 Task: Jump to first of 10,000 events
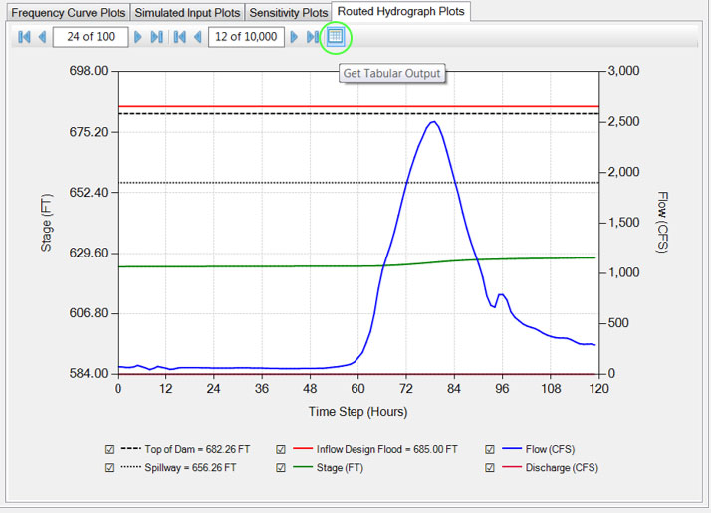click(179, 37)
